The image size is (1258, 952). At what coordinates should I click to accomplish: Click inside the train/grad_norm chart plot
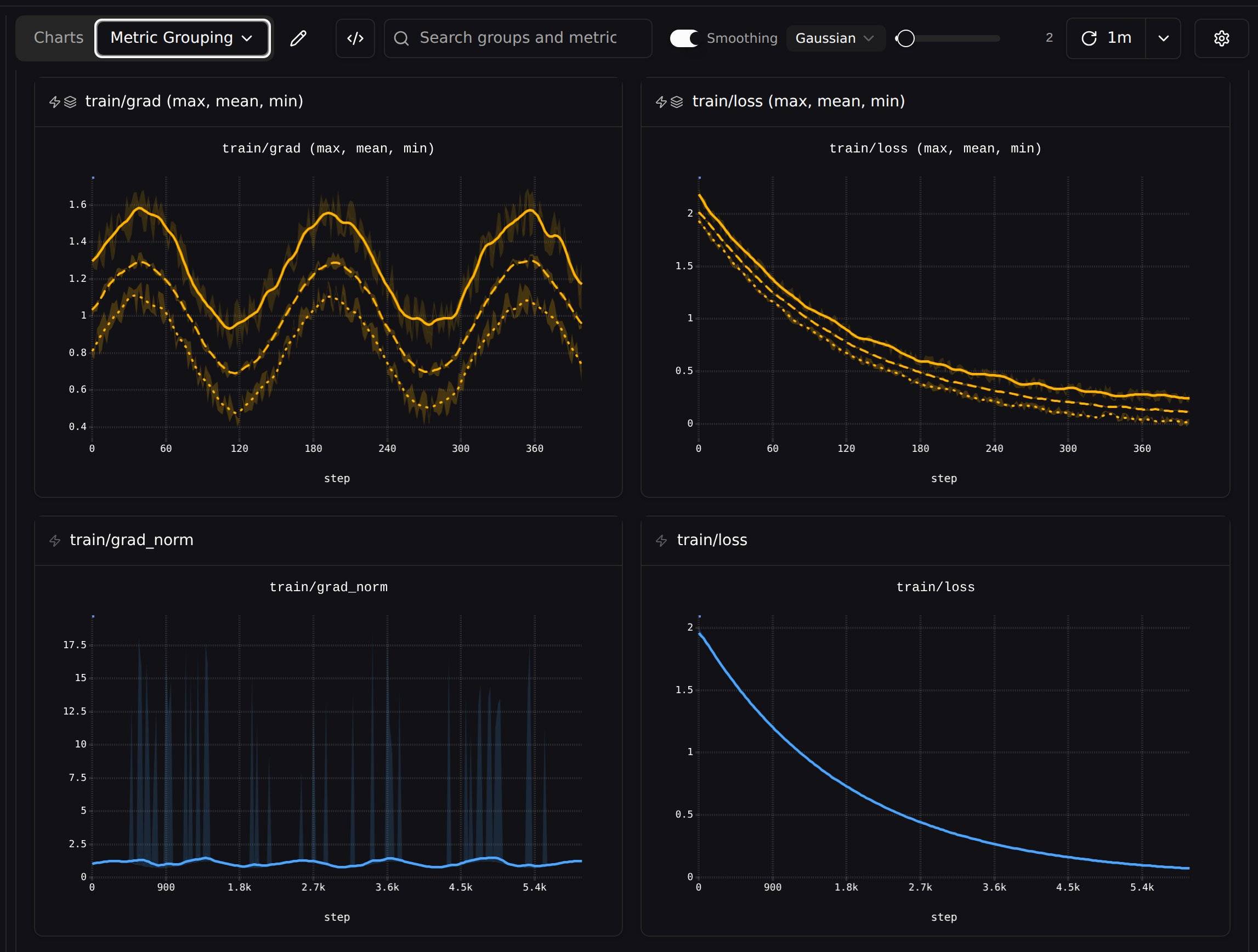[x=337, y=746]
